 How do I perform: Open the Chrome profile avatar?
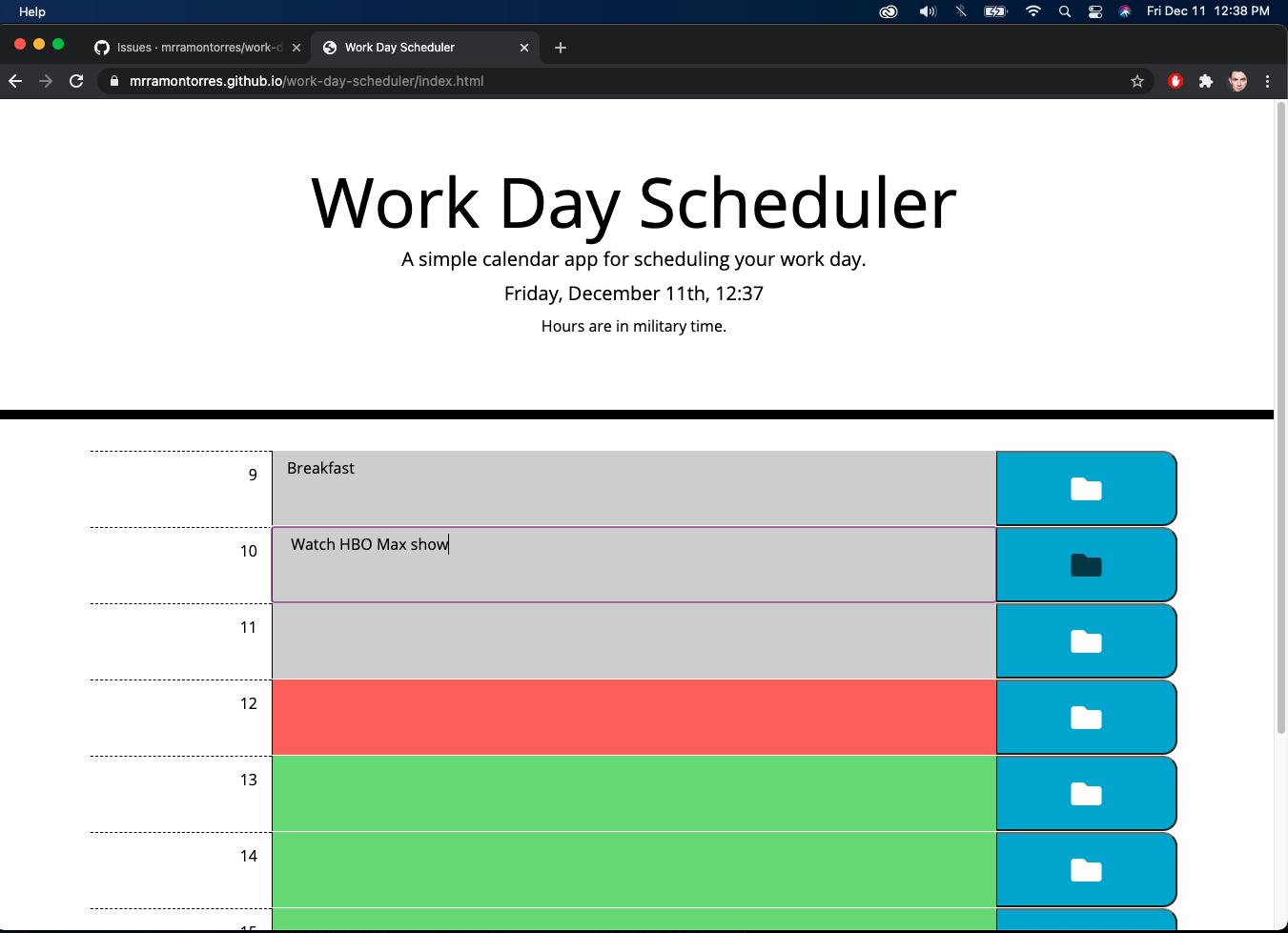click(1237, 81)
